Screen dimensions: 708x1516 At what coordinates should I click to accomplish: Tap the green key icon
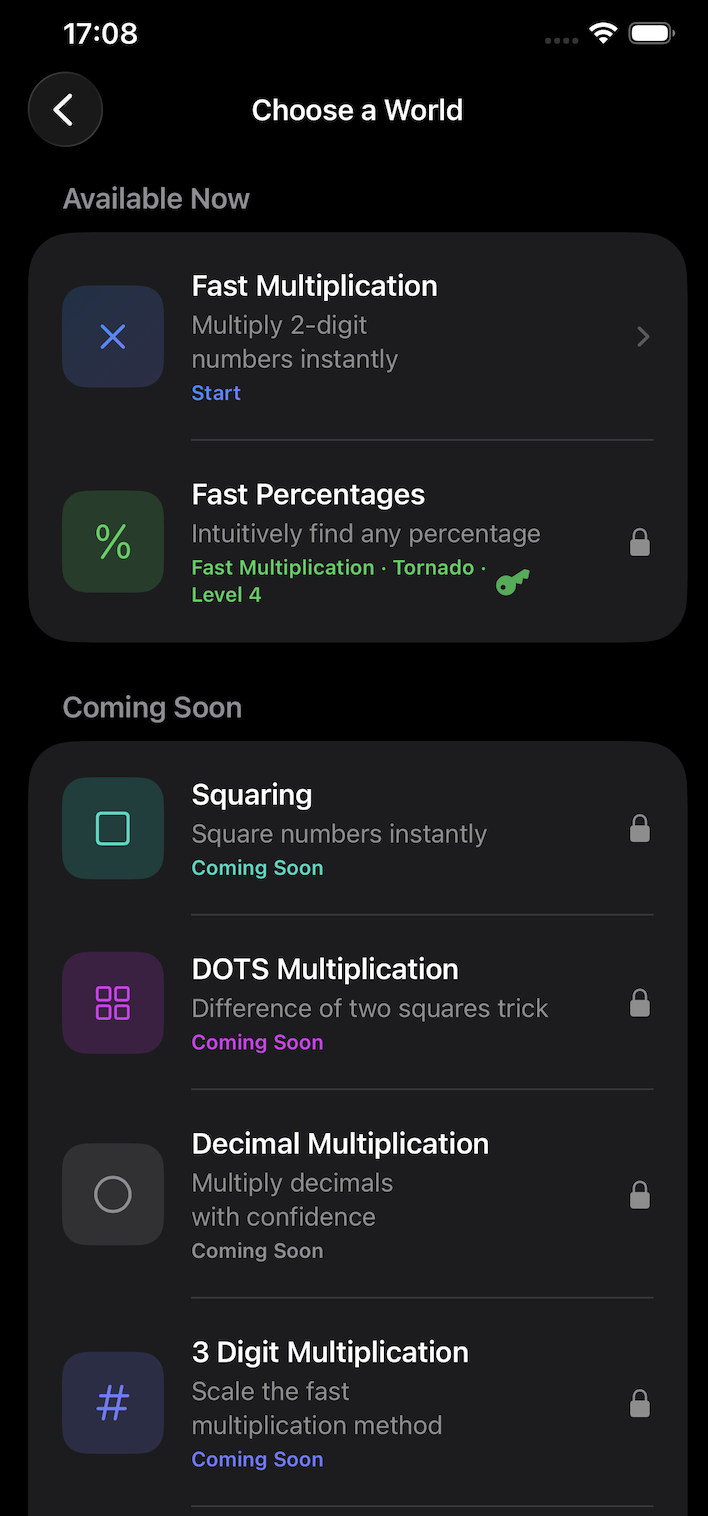point(513,581)
